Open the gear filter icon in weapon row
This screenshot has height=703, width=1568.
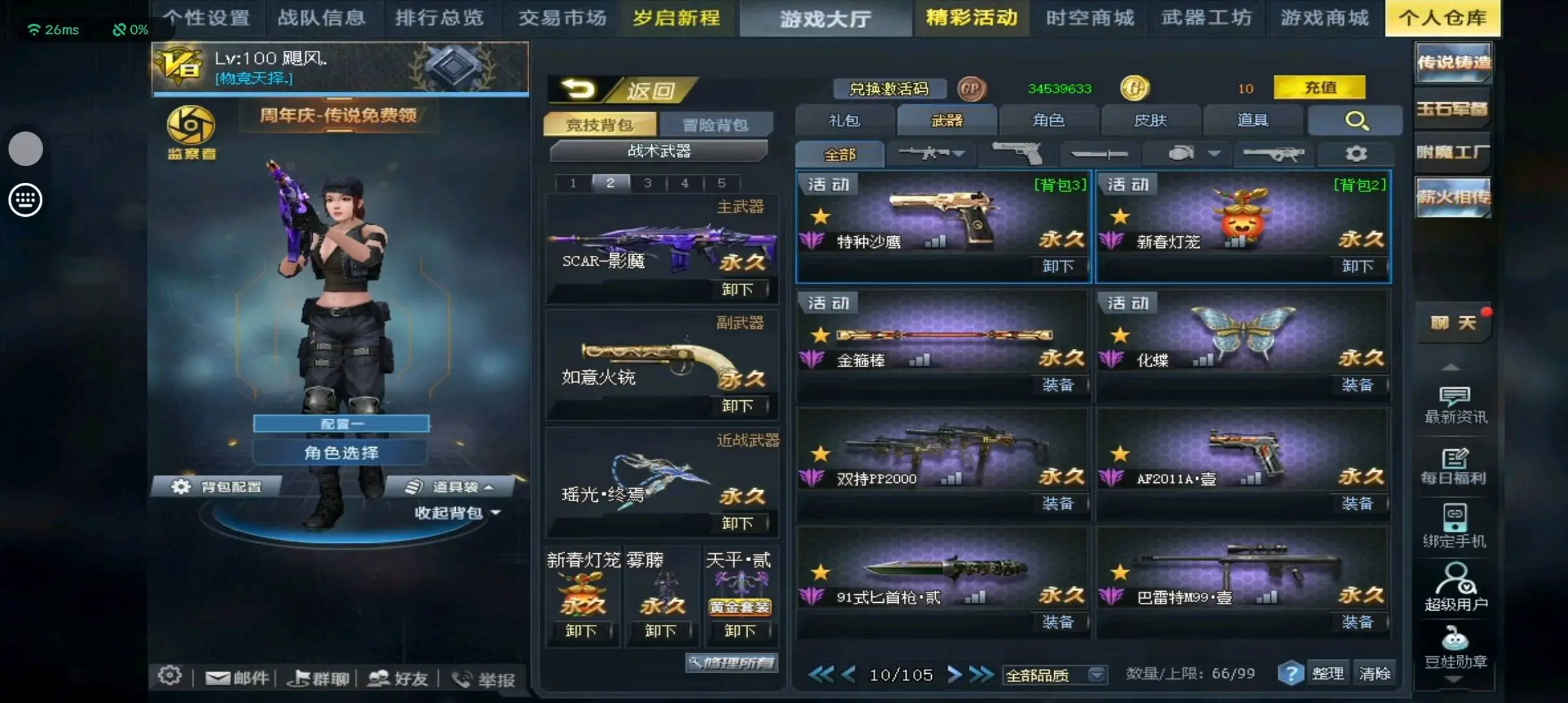pos(1356,154)
